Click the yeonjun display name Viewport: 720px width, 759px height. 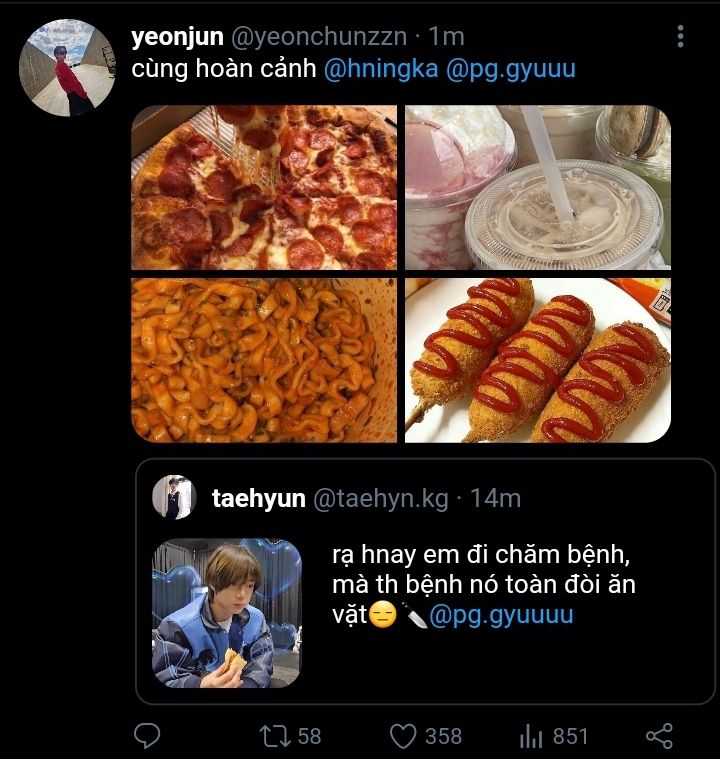[x=177, y=37]
